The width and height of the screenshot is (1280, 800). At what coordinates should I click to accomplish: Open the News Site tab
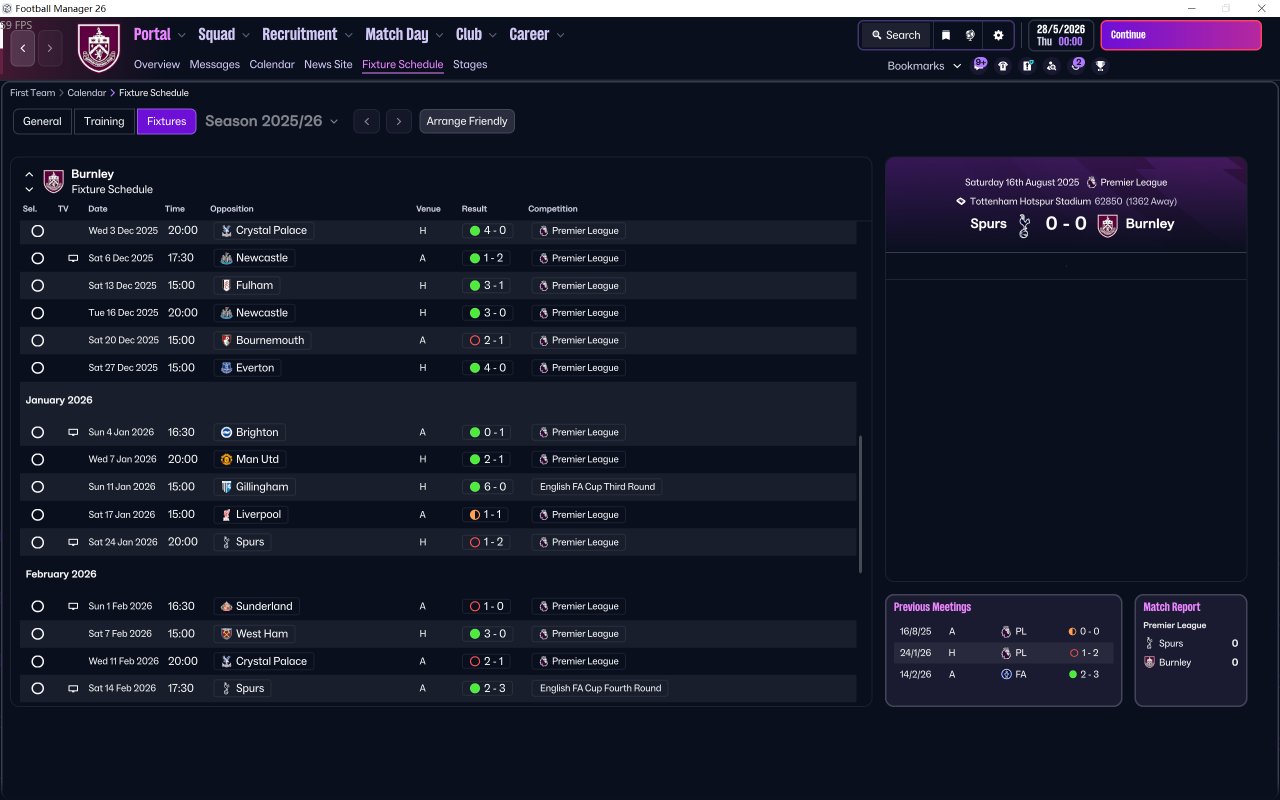(328, 64)
